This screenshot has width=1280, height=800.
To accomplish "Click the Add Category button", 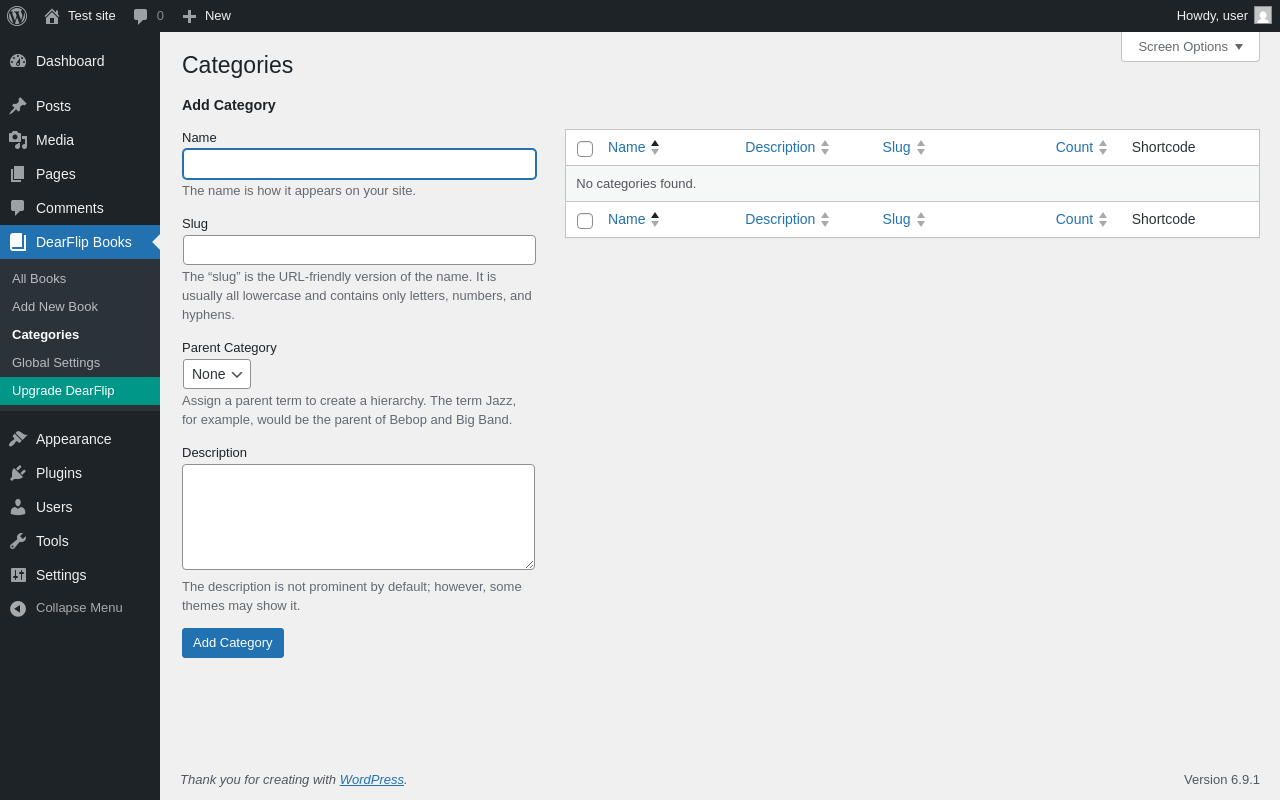I will pos(233,643).
